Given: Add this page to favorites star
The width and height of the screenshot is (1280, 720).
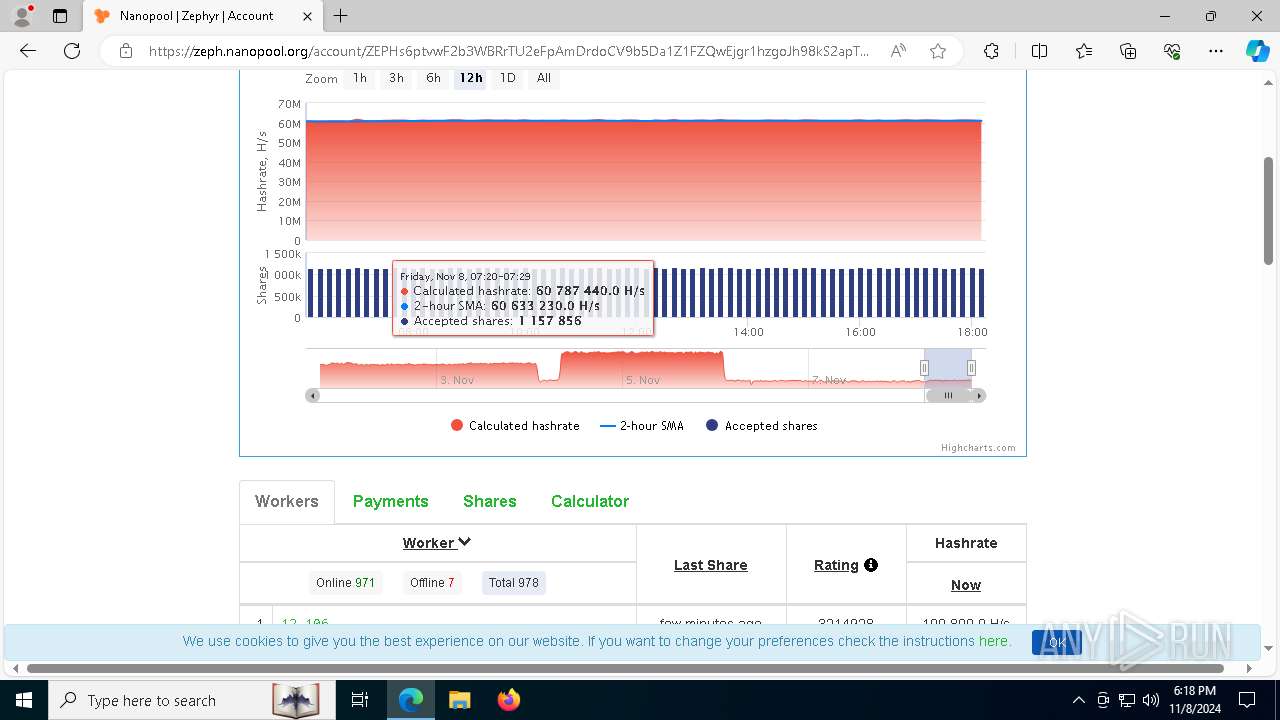Looking at the screenshot, I should 938,51.
